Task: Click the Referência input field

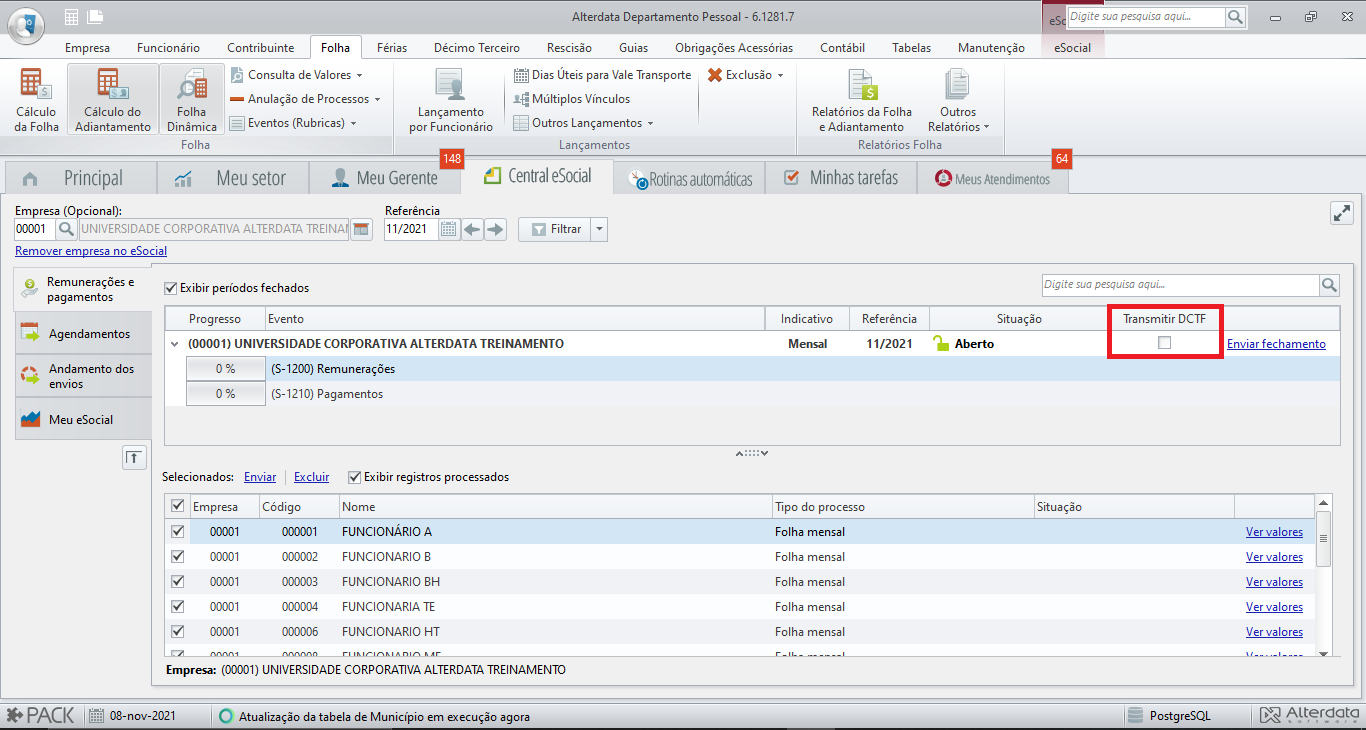Action: 411,229
